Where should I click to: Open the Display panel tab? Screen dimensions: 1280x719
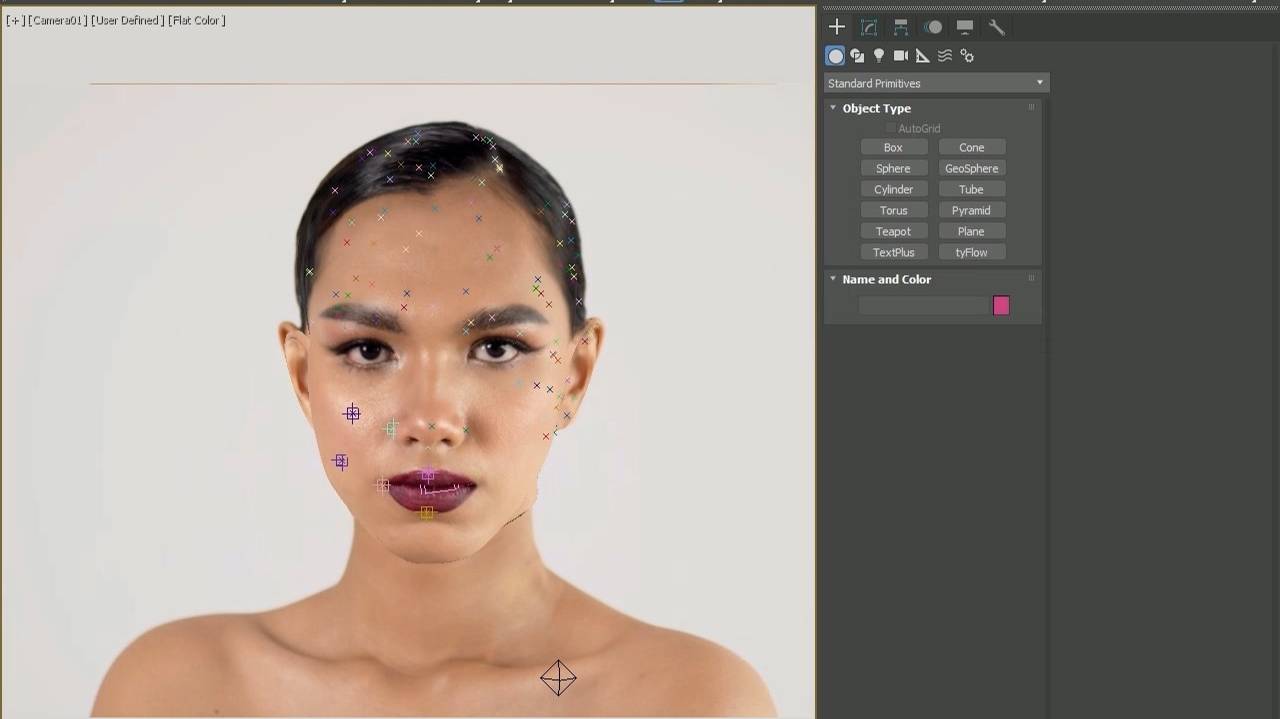965,27
